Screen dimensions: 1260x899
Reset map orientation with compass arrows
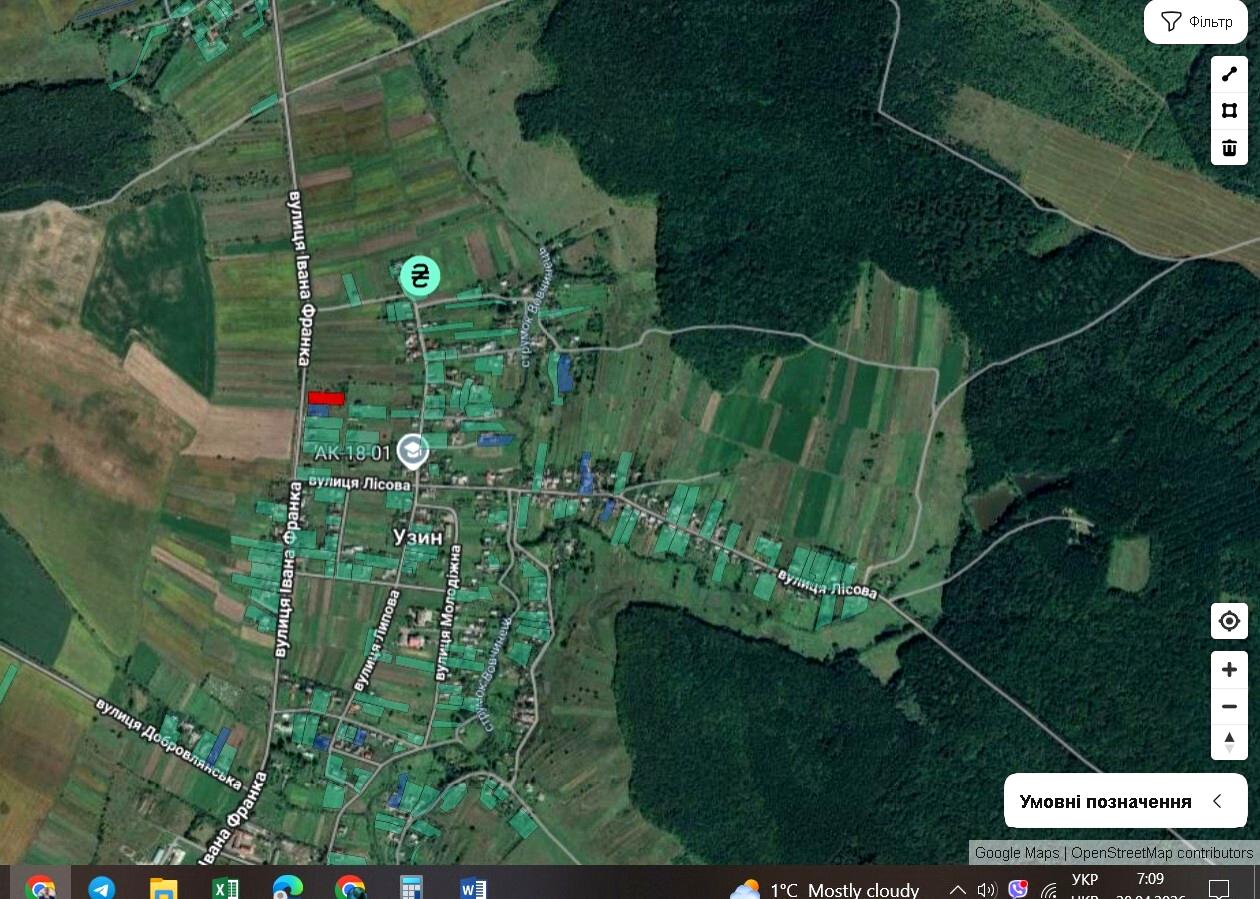point(1229,742)
